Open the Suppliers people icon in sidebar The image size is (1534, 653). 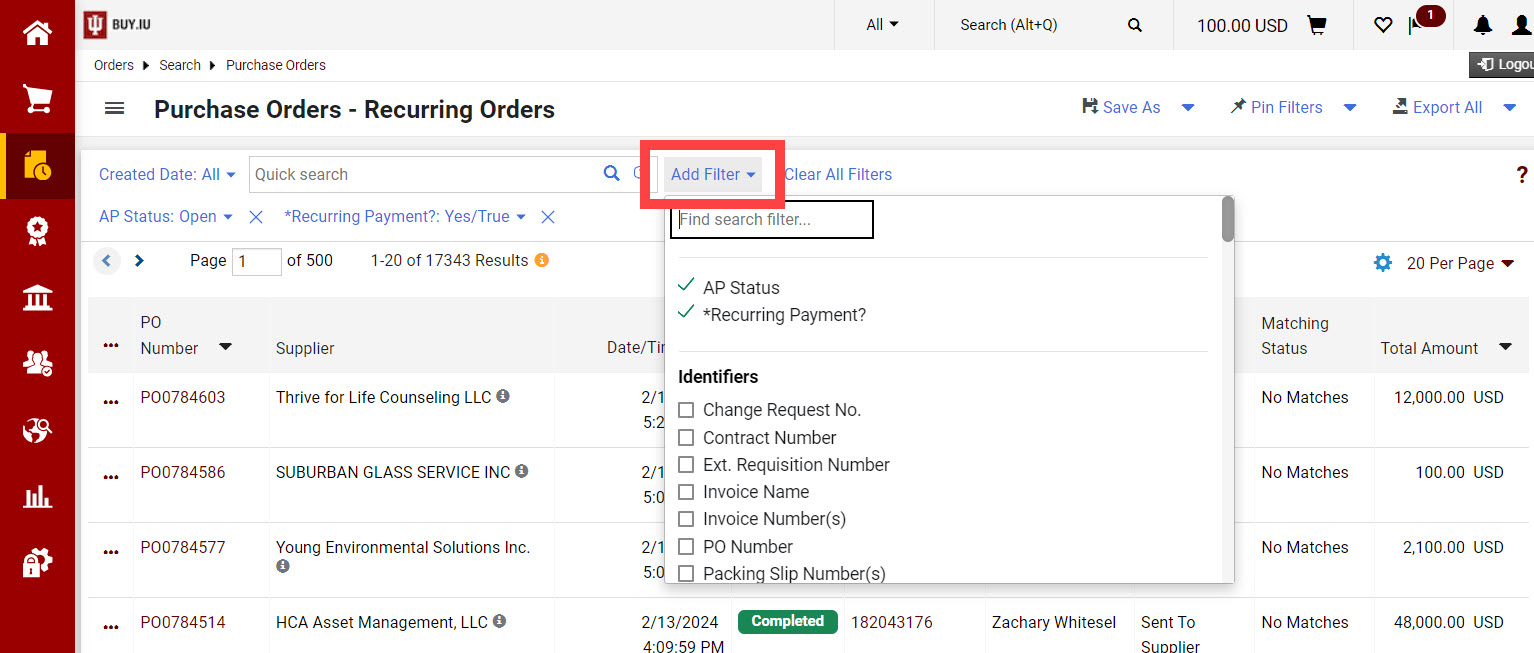click(37, 364)
